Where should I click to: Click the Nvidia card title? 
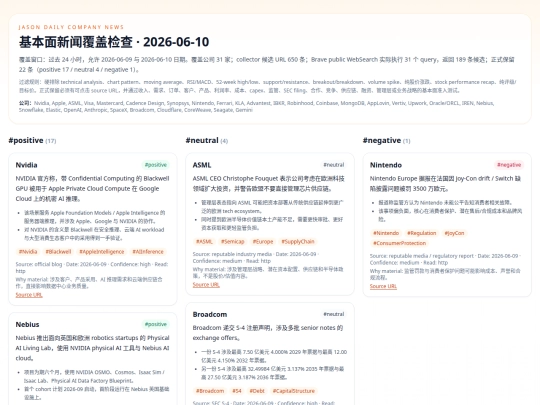(27, 165)
